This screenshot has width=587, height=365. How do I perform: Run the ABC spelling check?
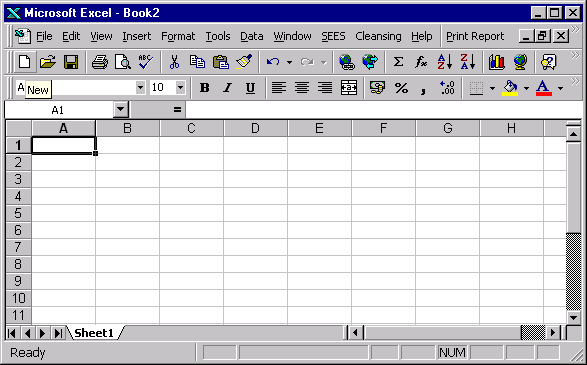(145, 62)
